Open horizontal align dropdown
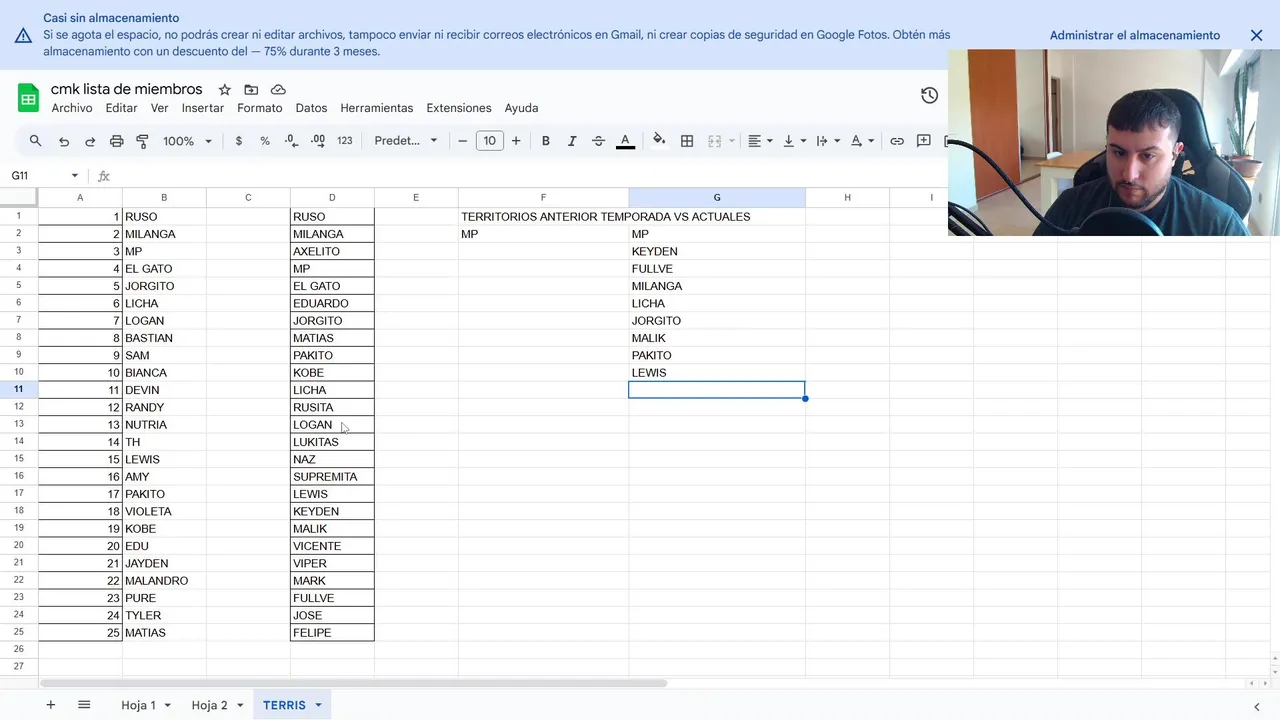 [x=761, y=141]
